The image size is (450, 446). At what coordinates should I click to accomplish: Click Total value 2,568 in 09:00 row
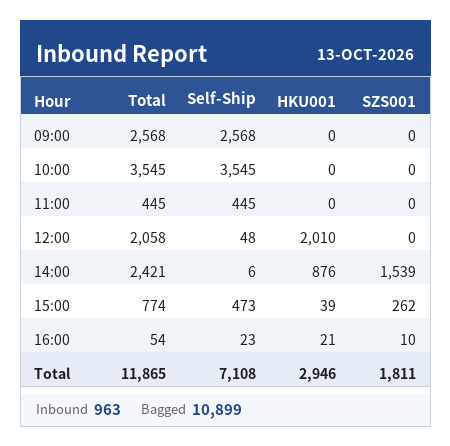pyautogui.click(x=148, y=136)
